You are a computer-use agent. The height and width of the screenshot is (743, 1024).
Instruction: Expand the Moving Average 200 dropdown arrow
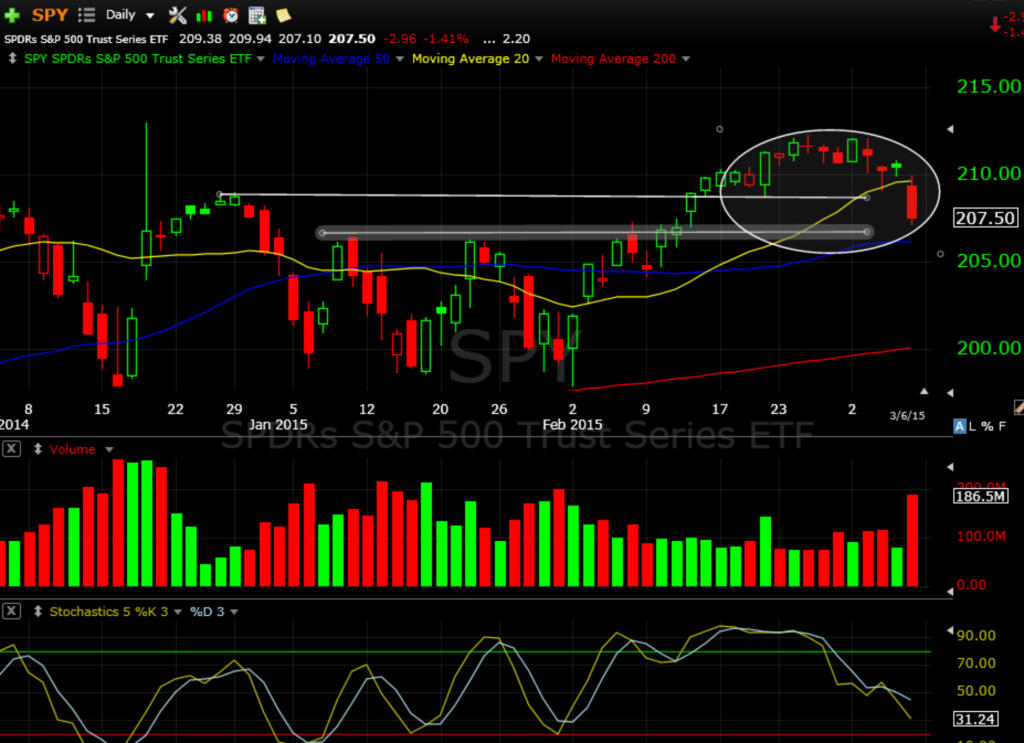(686, 59)
